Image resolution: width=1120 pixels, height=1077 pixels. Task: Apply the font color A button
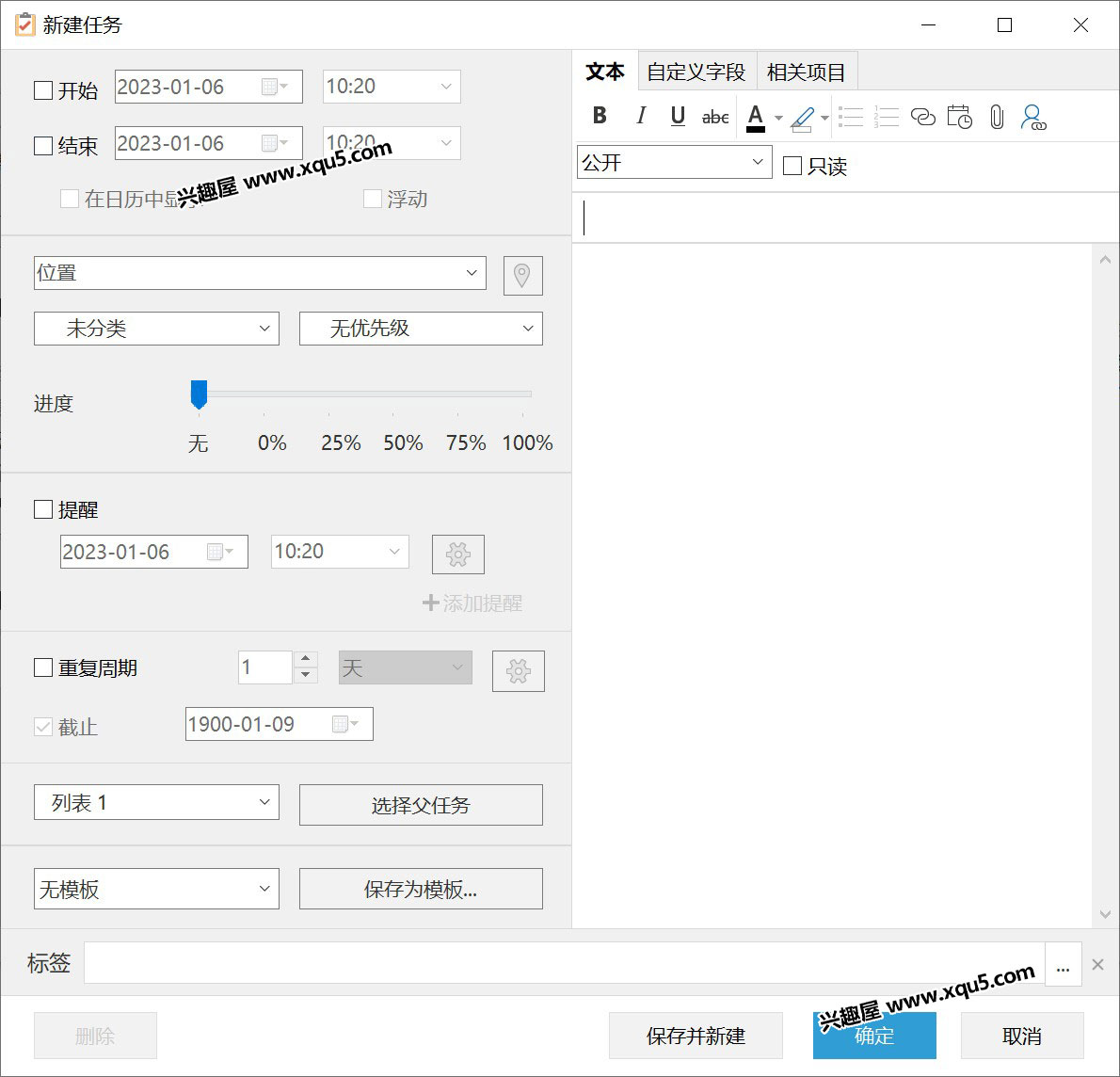[756, 117]
